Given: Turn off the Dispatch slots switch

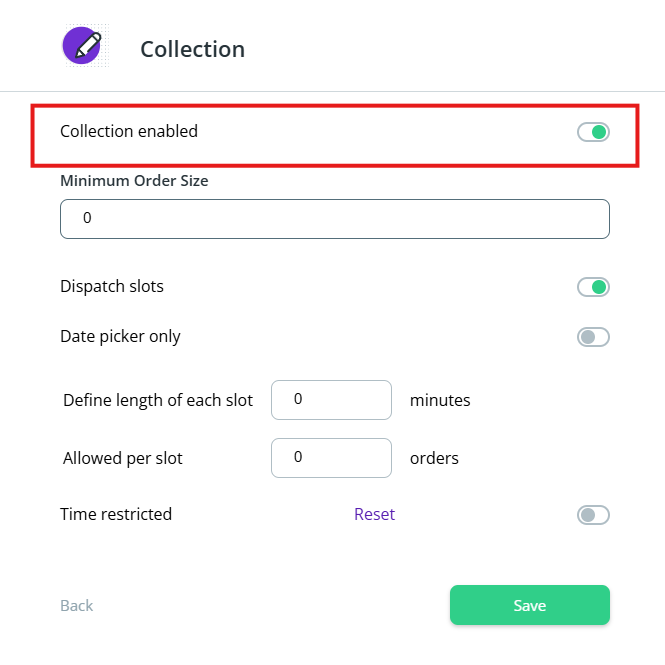Looking at the screenshot, I should tap(593, 288).
